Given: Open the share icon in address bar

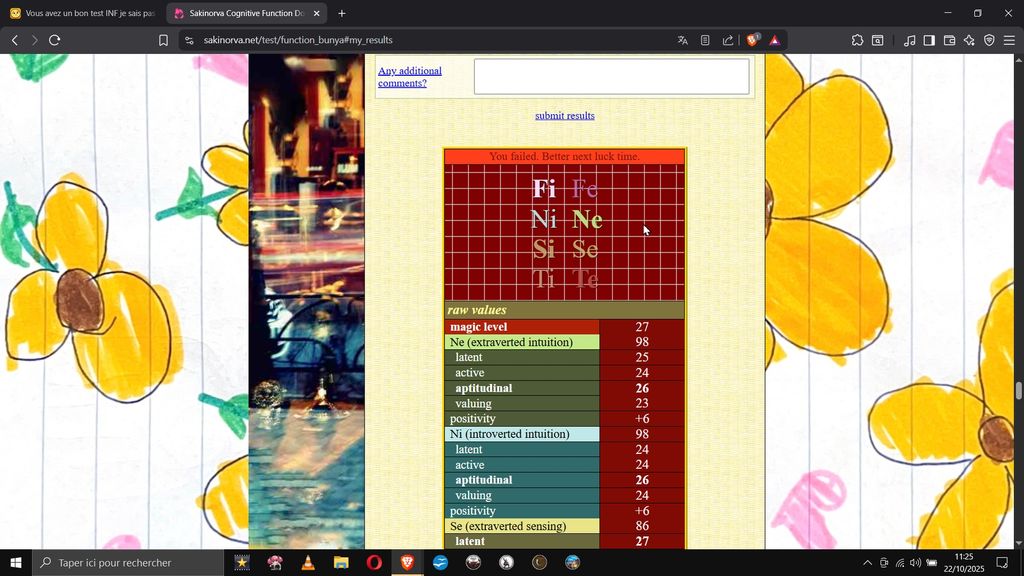Looking at the screenshot, I should point(728,40).
